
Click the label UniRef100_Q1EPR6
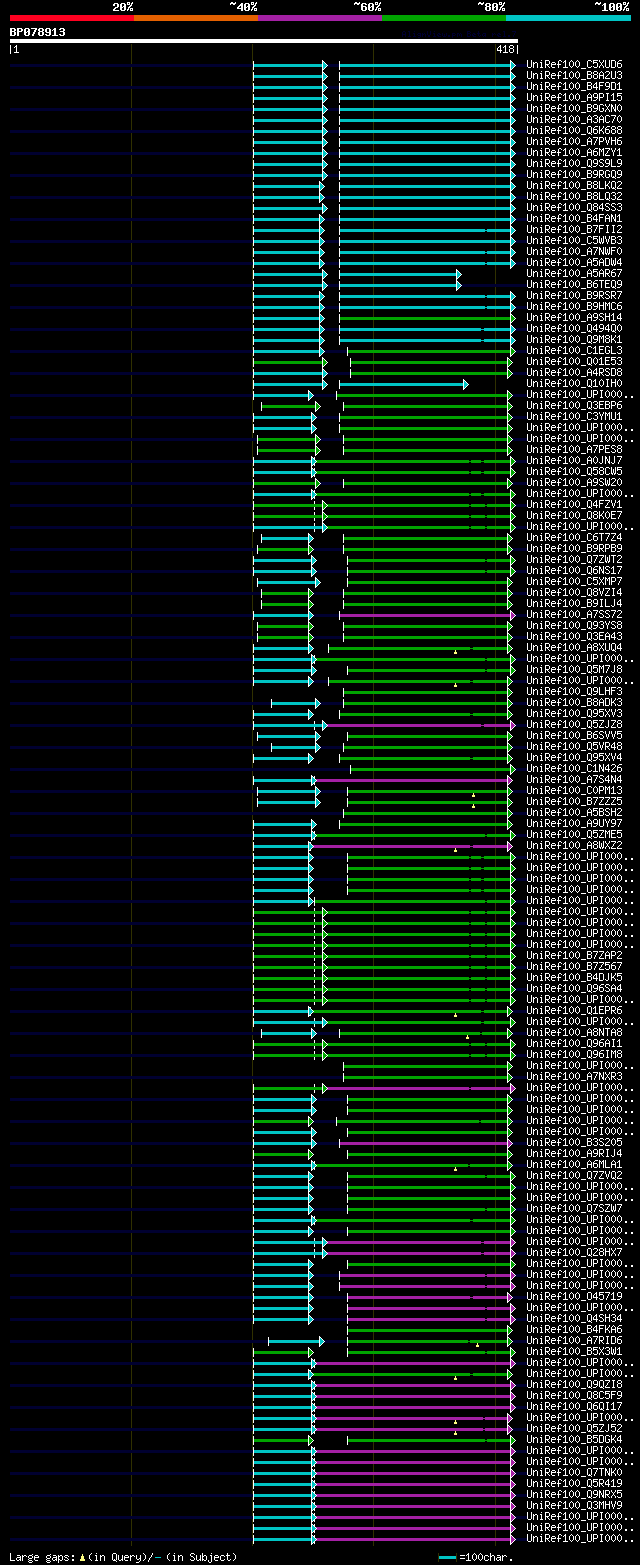tap(574, 1010)
